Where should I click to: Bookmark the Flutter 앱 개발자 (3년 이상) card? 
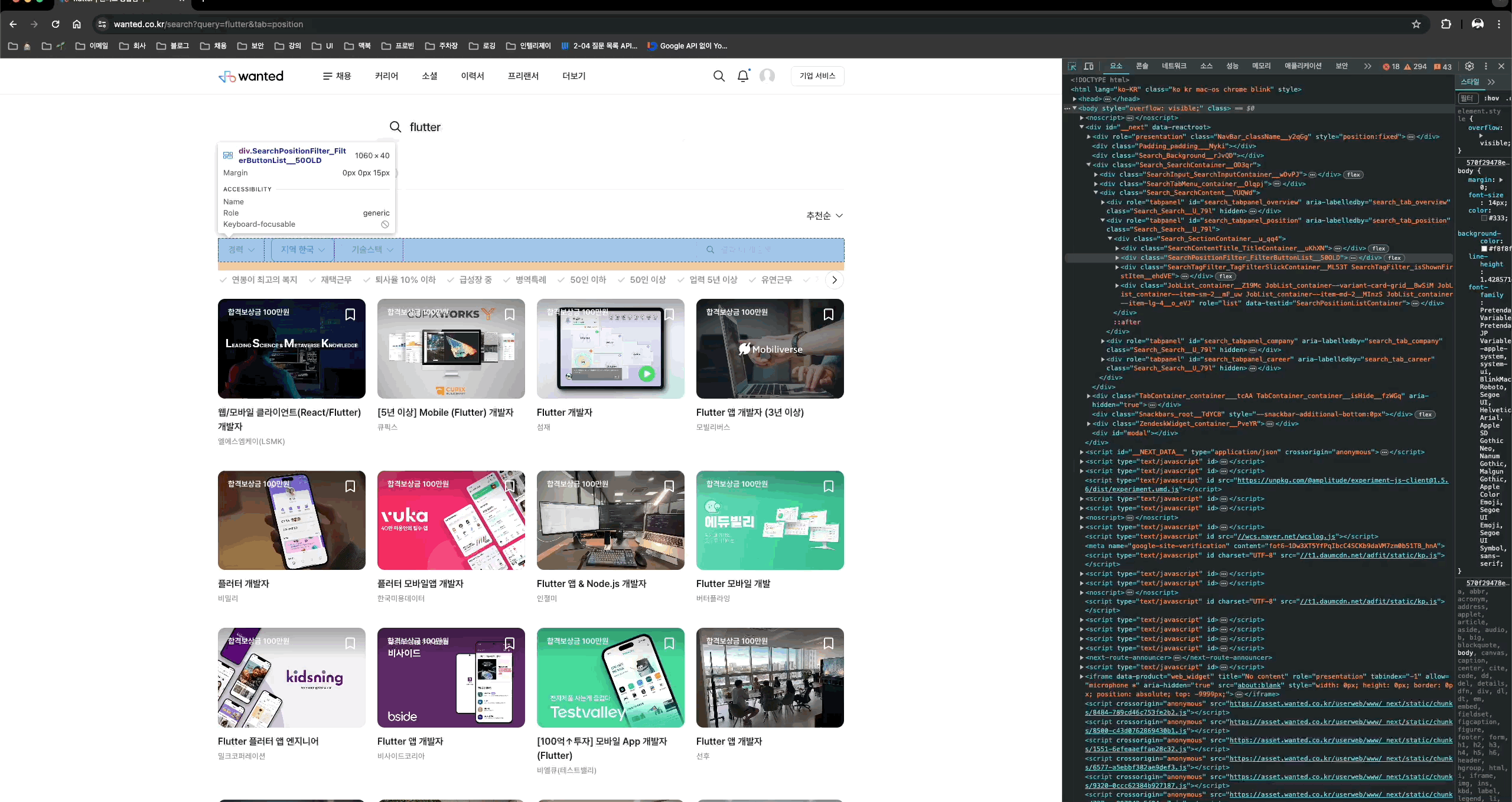[829, 314]
